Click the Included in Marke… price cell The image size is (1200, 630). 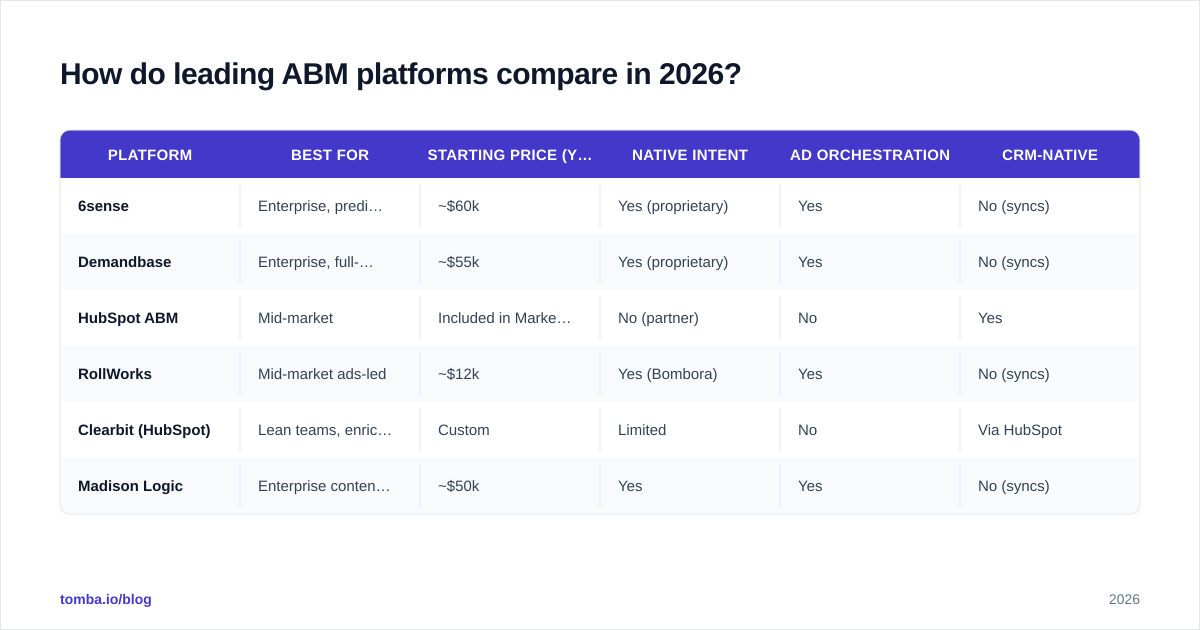click(x=510, y=318)
